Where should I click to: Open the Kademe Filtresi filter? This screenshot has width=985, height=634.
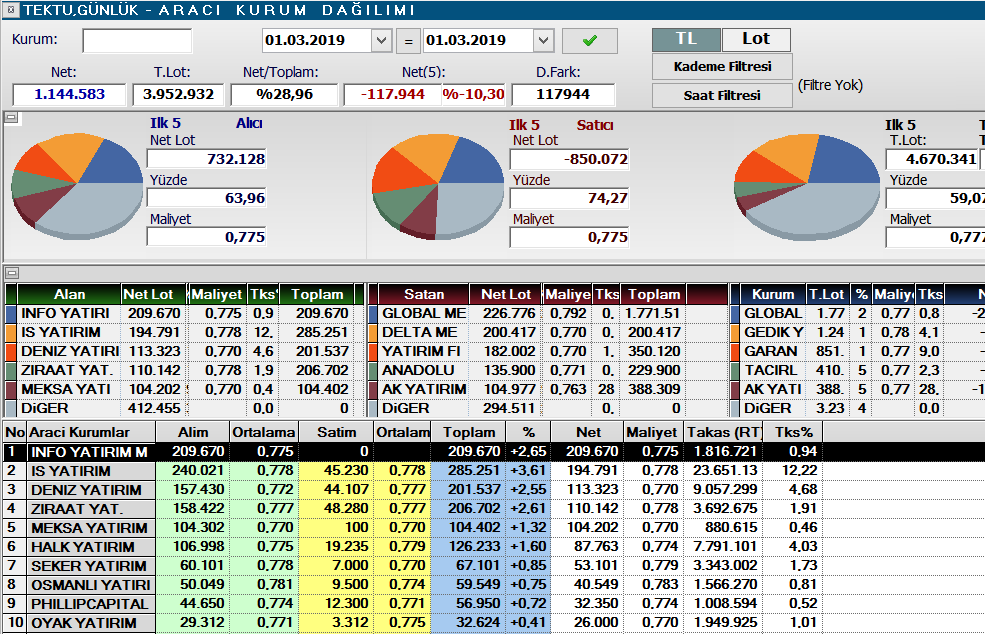722,67
